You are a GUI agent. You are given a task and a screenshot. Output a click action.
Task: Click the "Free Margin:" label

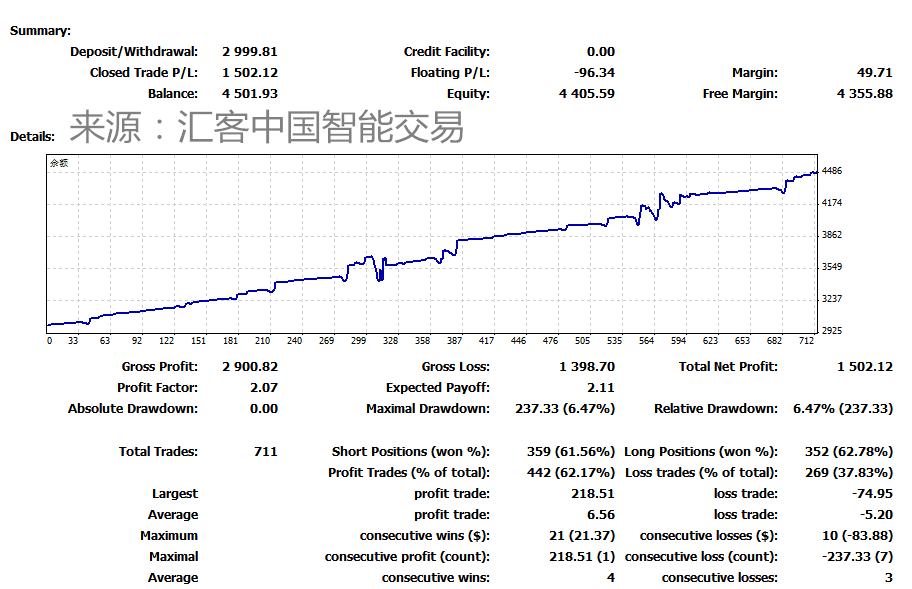[740, 94]
